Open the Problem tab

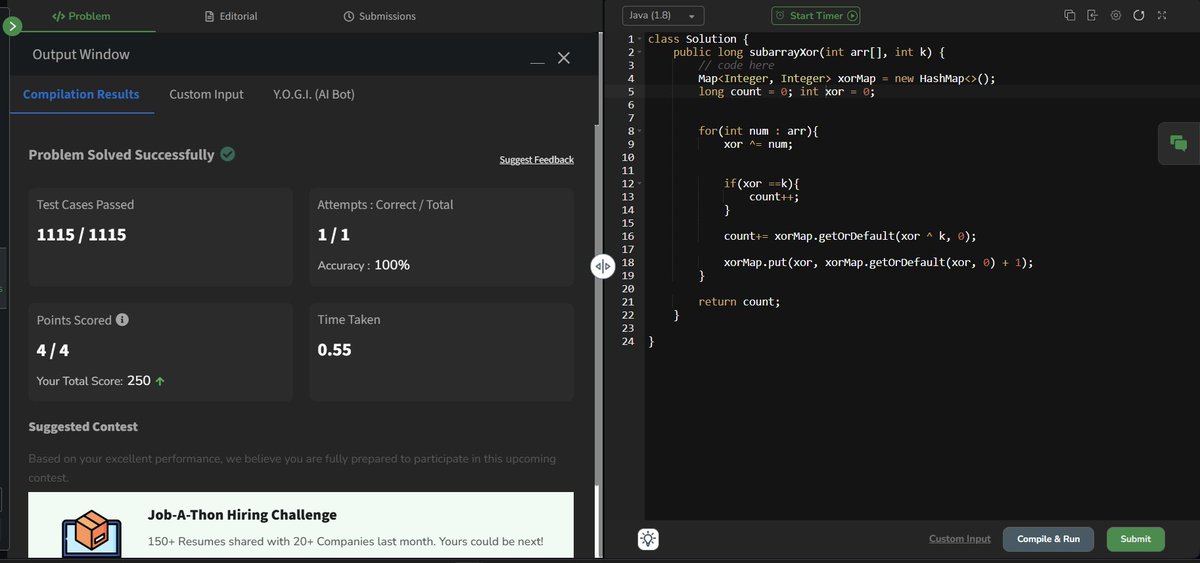[81, 16]
